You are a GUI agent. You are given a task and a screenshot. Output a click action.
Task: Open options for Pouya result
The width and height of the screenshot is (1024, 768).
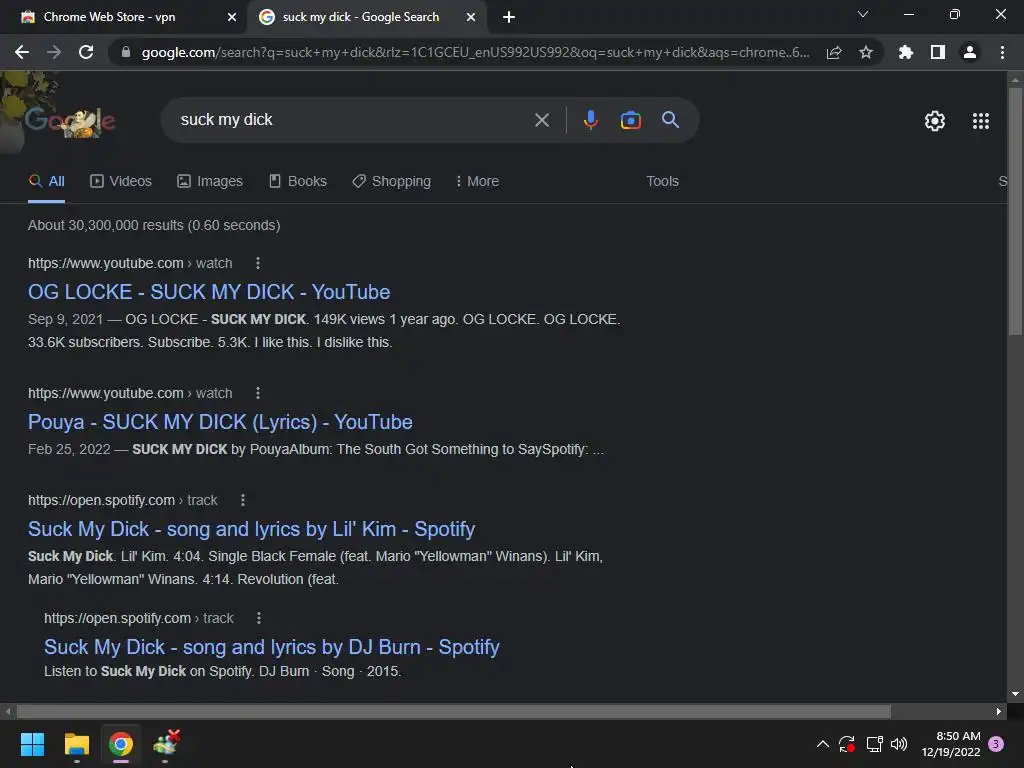(258, 393)
